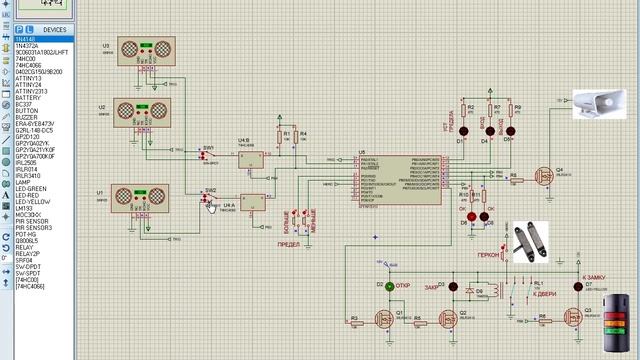
Task: Select PIR SENSOR (not SENSOR3) device
Action: pyautogui.click(x=44, y=221)
